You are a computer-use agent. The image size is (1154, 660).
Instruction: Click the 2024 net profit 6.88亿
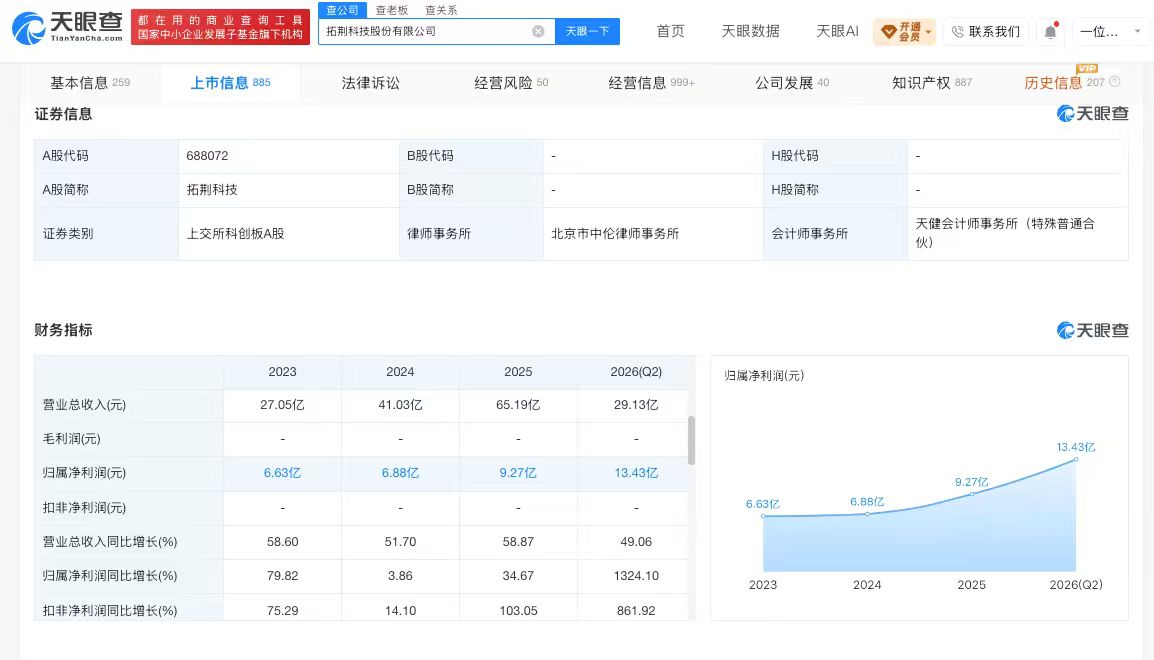pos(400,473)
